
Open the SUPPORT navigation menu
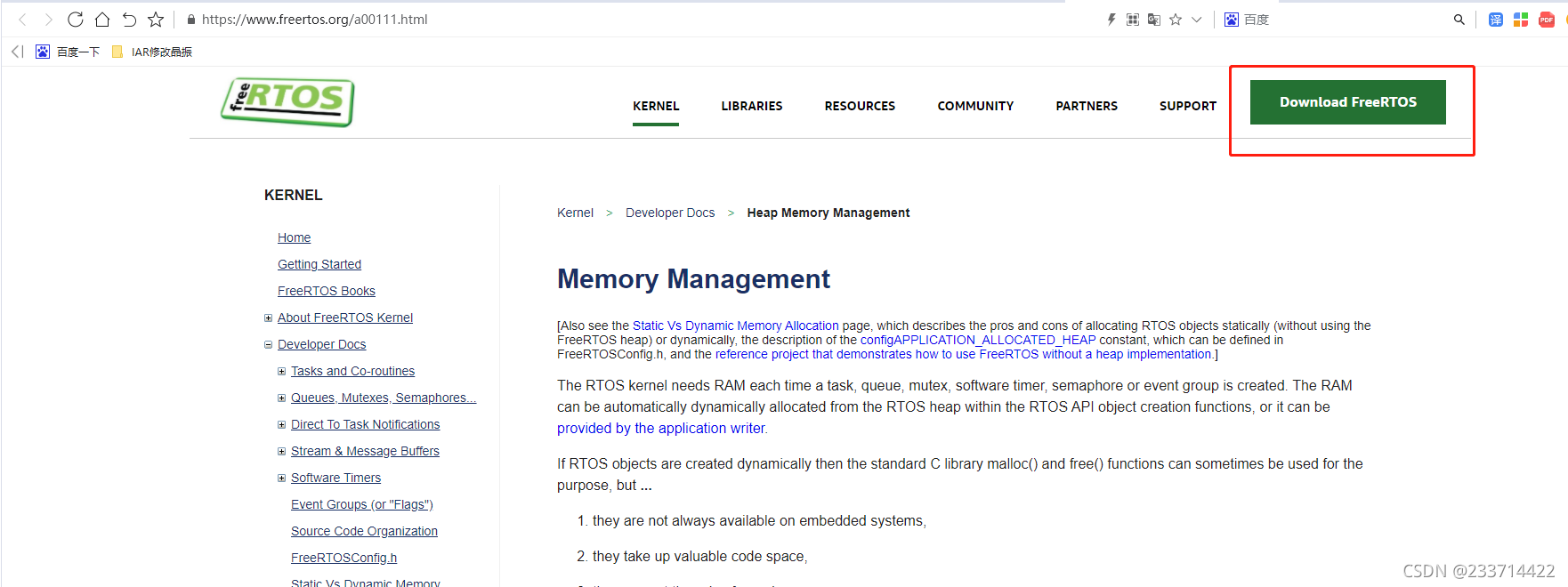point(1188,106)
